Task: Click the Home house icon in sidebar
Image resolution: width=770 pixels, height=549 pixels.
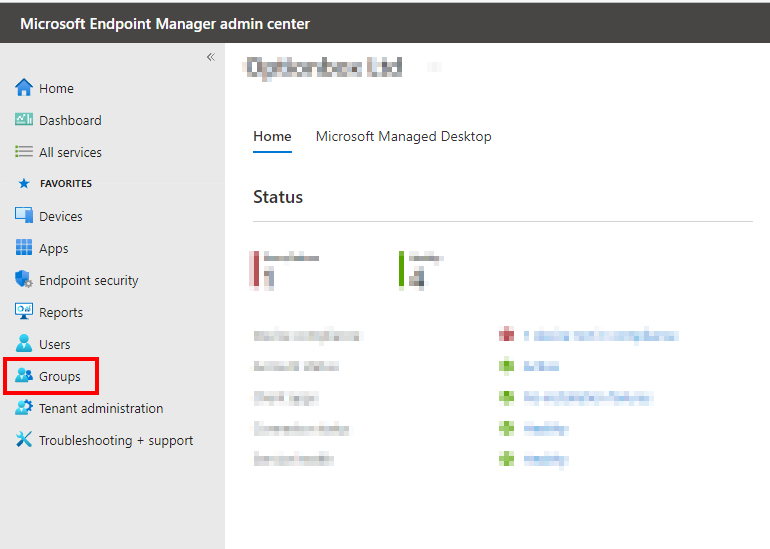Action: [x=24, y=88]
